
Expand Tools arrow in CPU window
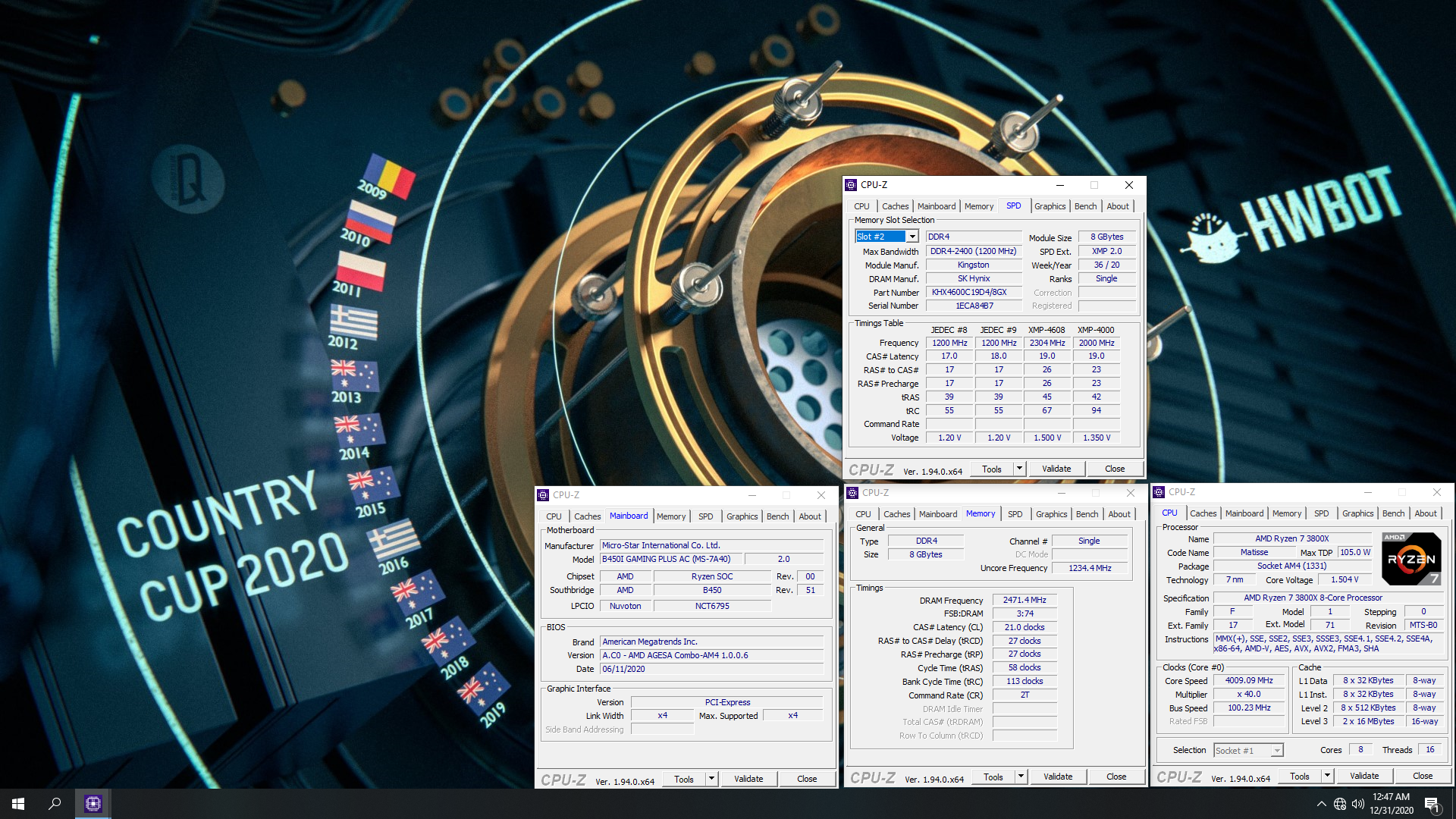(x=1327, y=776)
